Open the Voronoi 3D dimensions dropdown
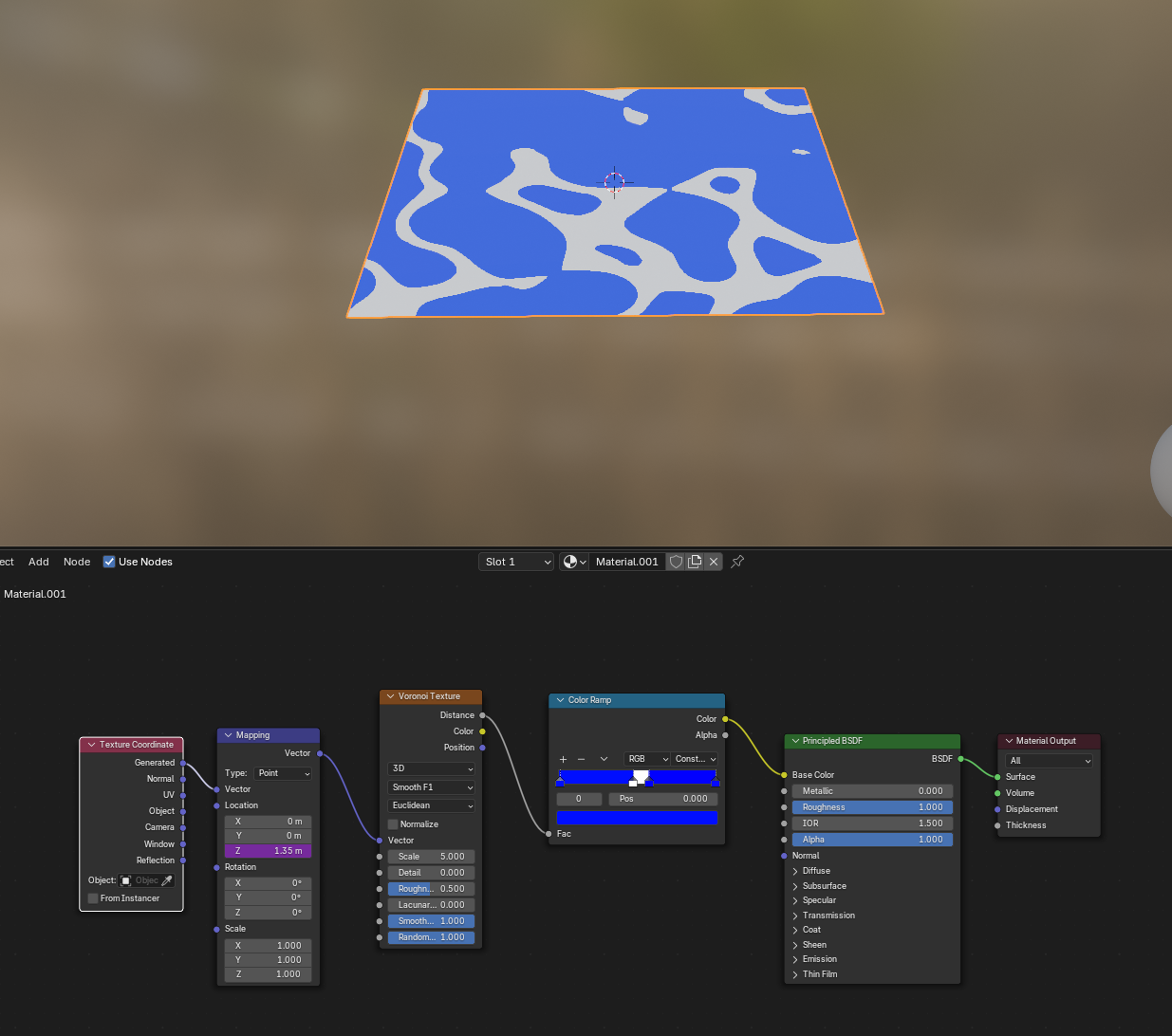This screenshot has width=1172, height=1036. [x=431, y=768]
